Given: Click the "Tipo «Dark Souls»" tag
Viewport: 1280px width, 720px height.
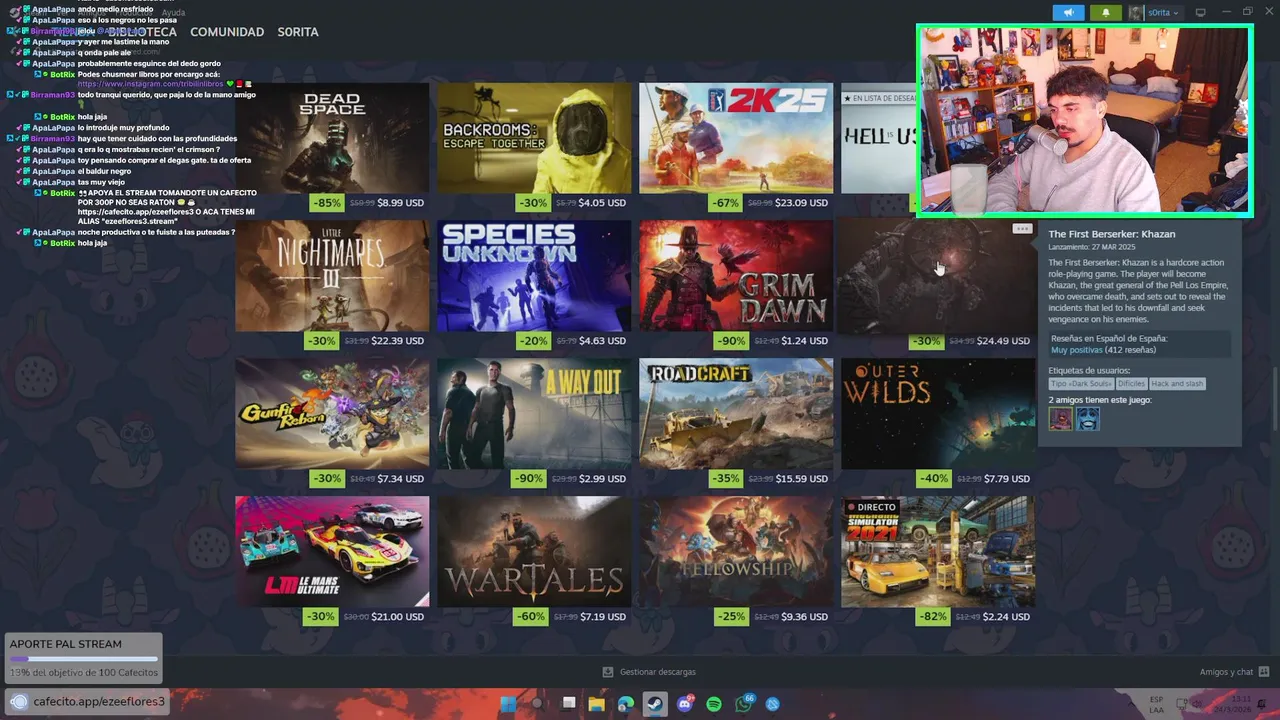Looking at the screenshot, I should point(1081,384).
